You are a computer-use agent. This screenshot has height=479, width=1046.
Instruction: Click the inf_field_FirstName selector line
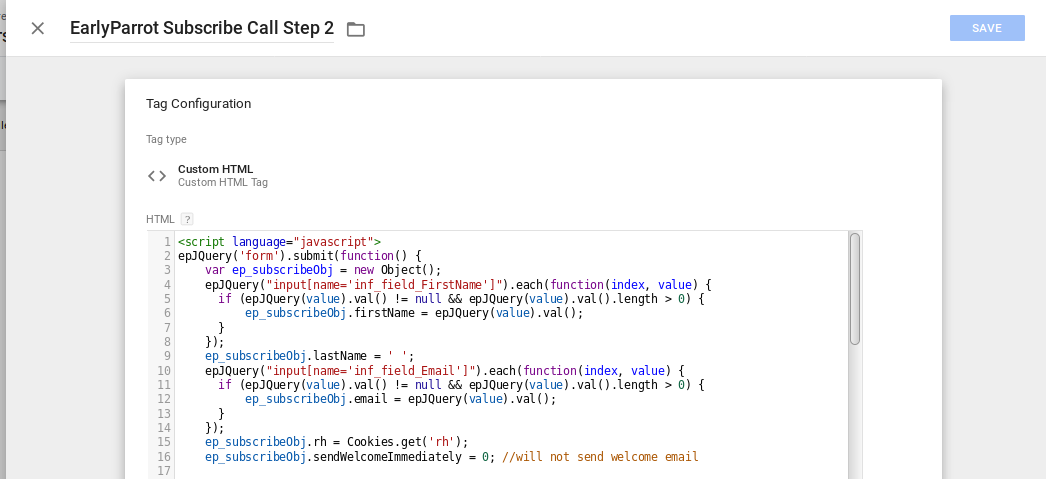458,285
